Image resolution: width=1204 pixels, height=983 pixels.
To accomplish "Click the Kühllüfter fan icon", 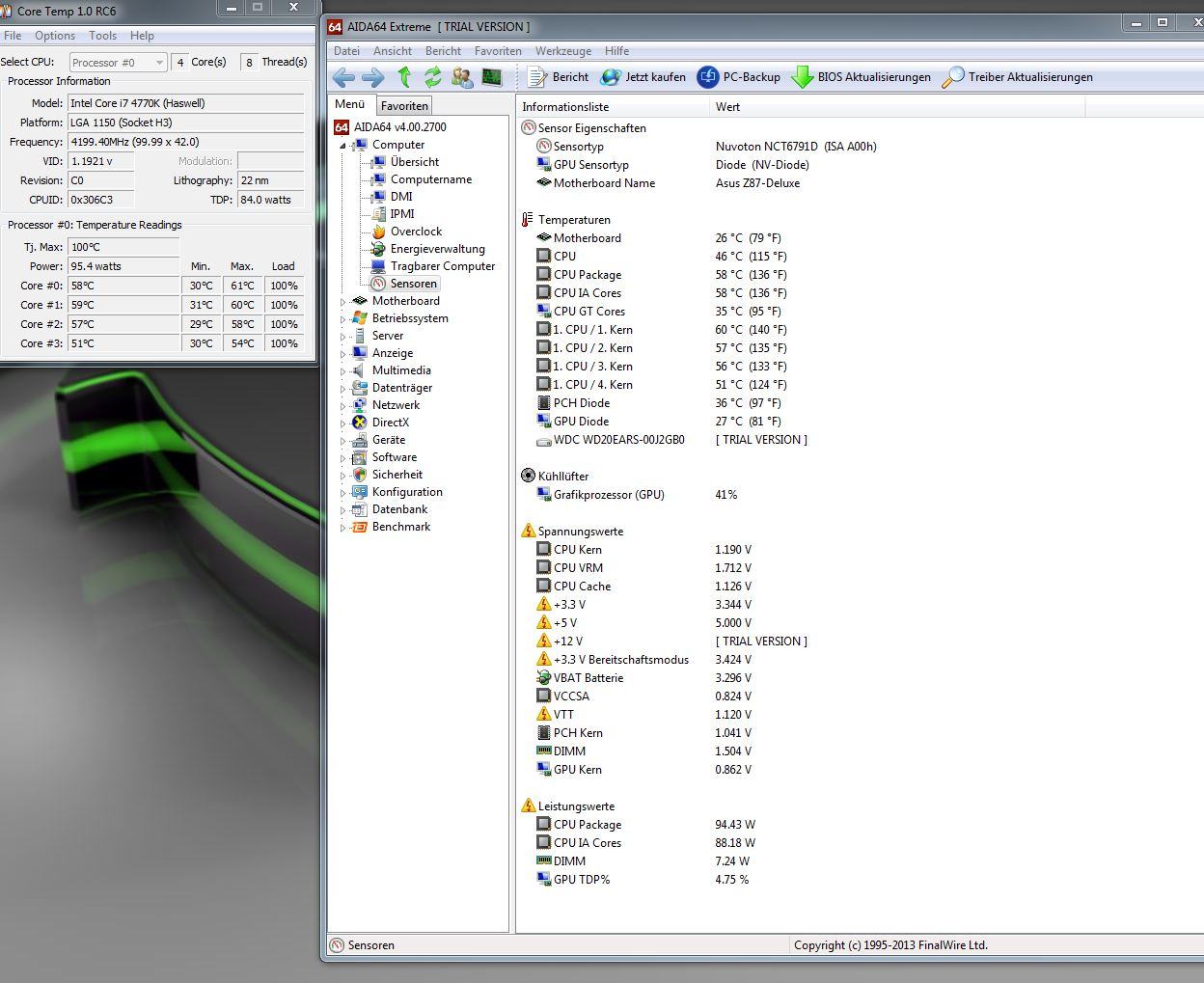I will [528, 476].
